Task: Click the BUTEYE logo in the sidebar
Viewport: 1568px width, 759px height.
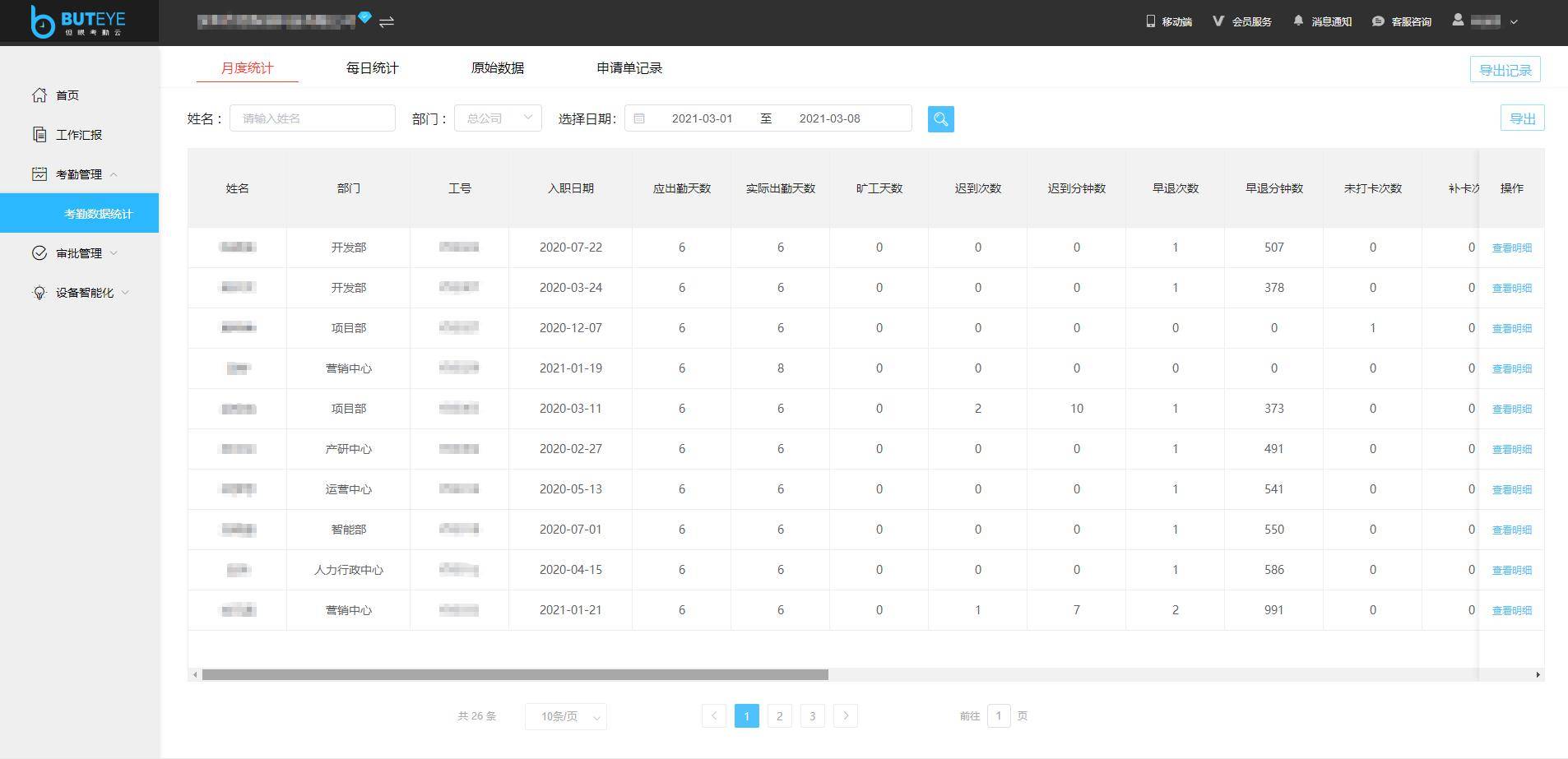Action: (x=78, y=22)
